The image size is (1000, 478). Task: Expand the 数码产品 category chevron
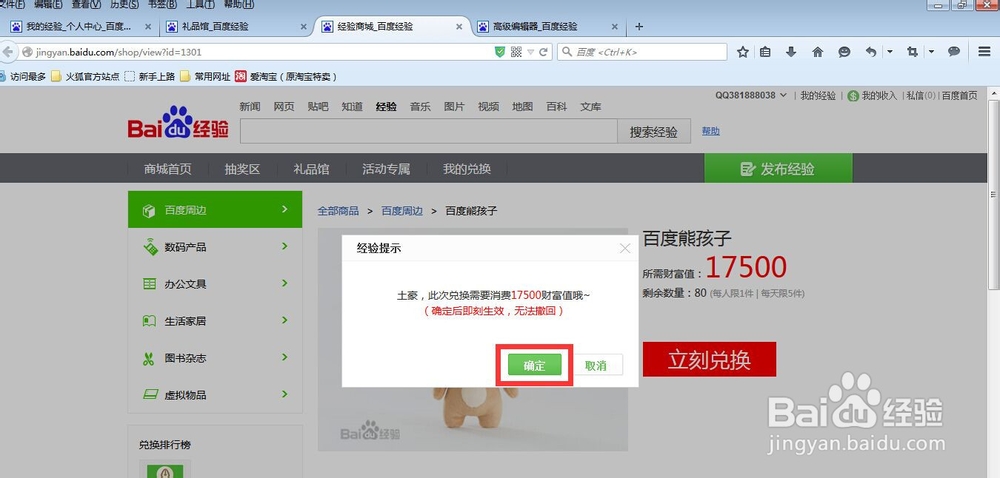pyautogui.click(x=284, y=246)
